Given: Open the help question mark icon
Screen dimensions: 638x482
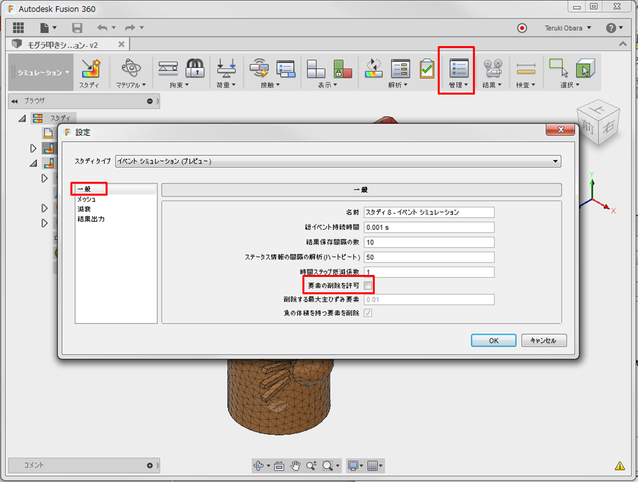Looking at the screenshot, I should [611, 28].
